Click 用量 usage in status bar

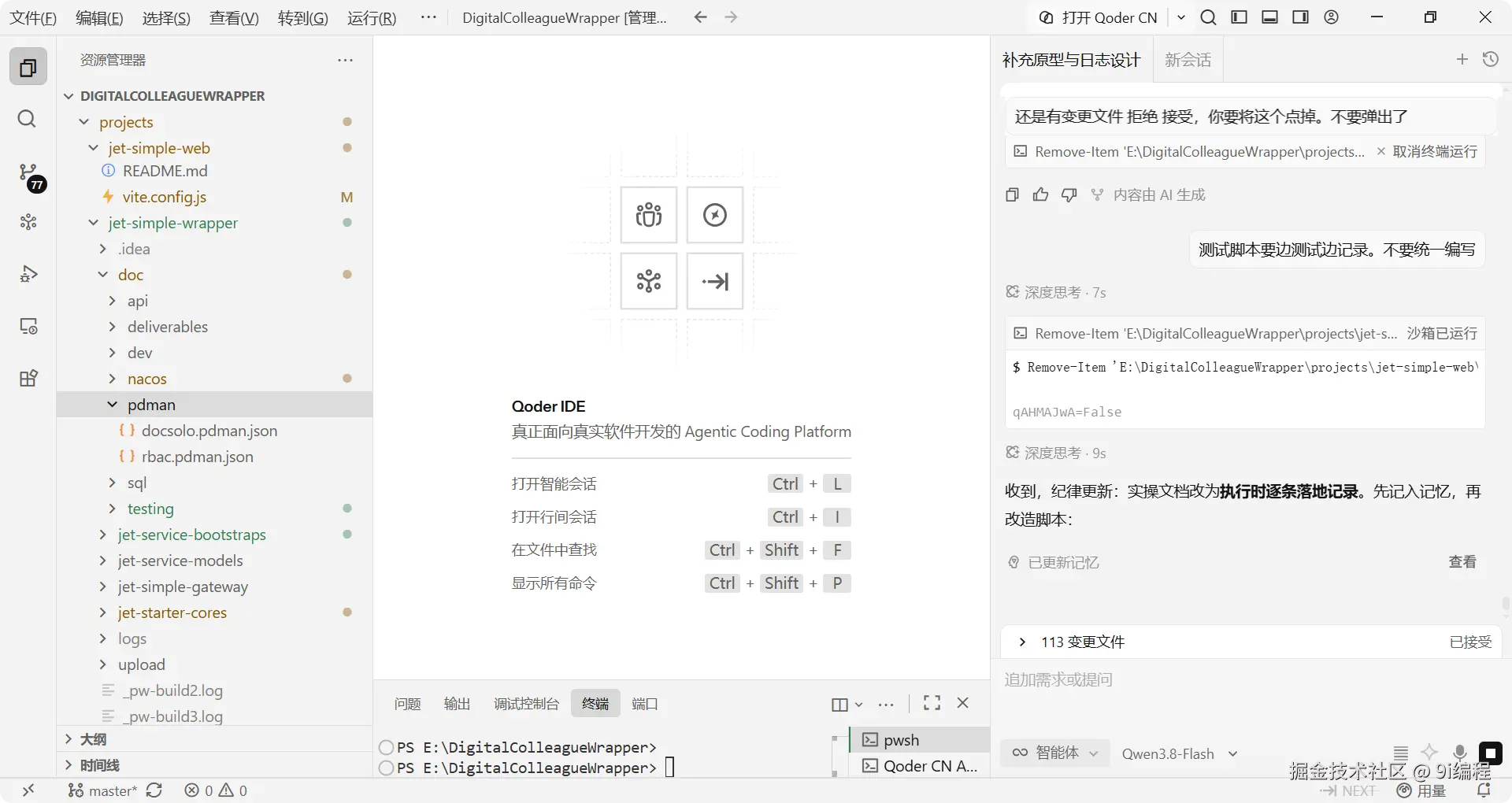(x=1421, y=790)
